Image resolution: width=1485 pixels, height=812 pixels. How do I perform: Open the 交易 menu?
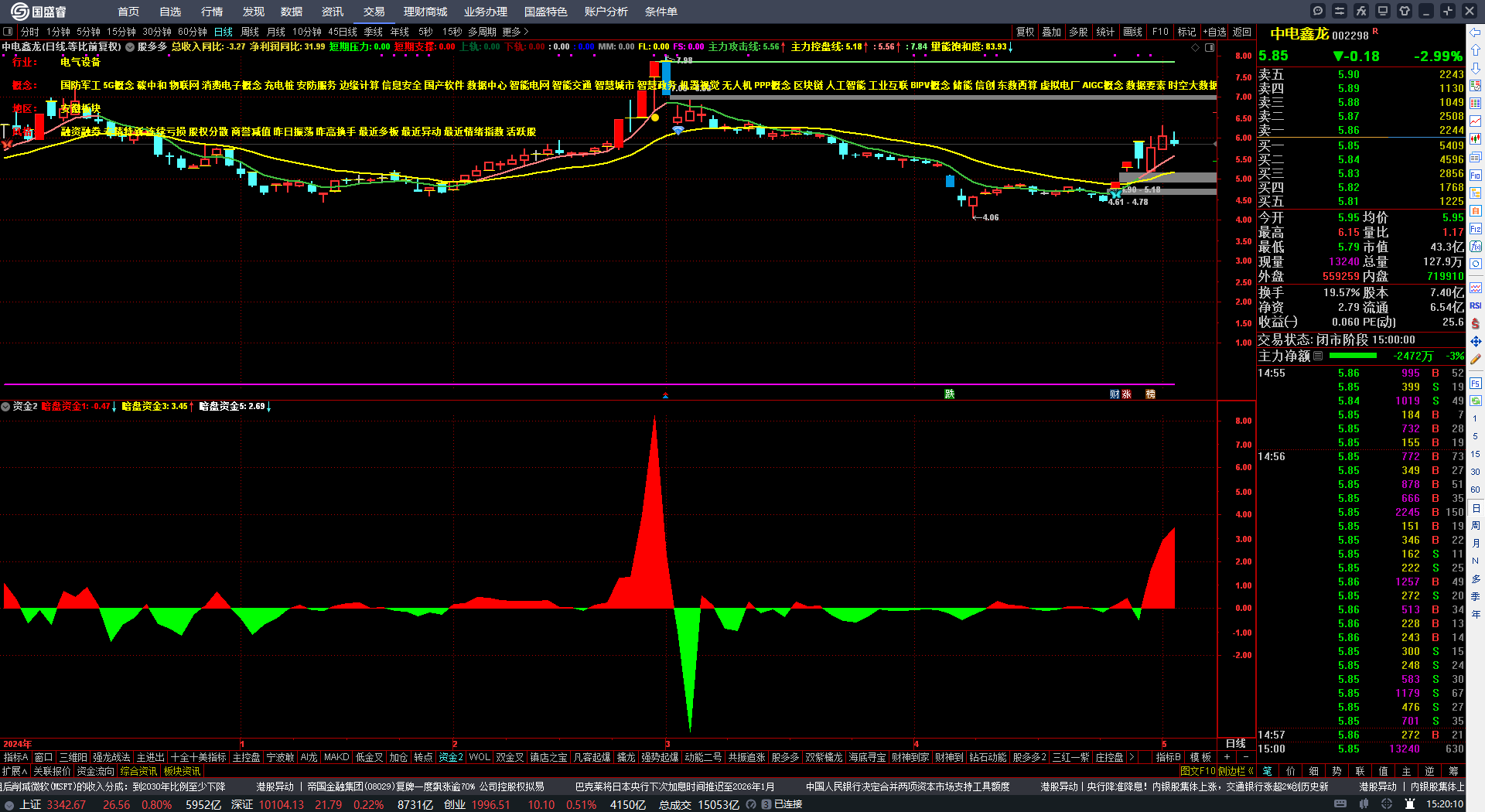click(x=374, y=12)
